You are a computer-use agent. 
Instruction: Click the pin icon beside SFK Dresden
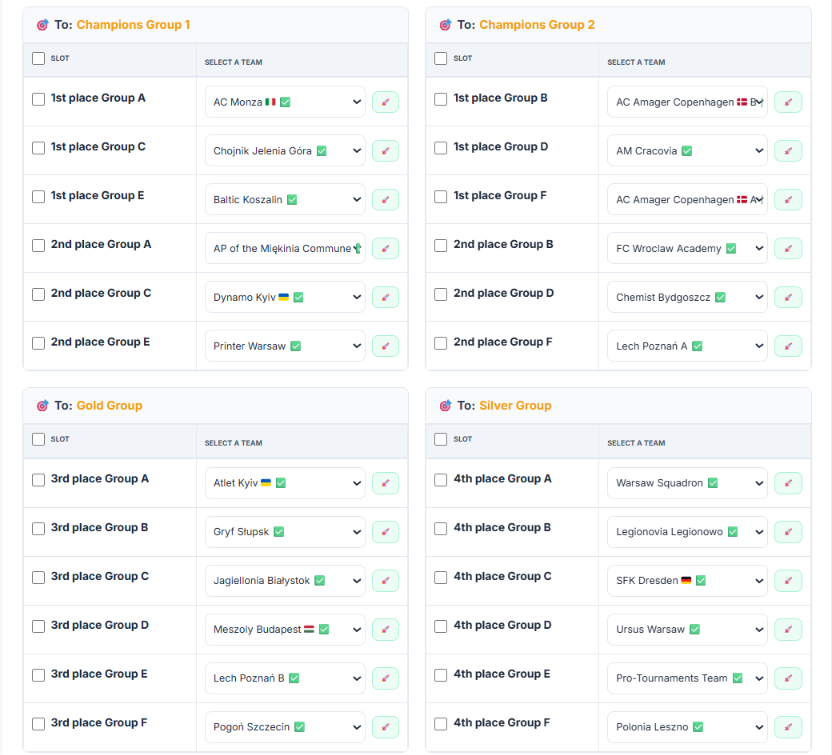788,580
